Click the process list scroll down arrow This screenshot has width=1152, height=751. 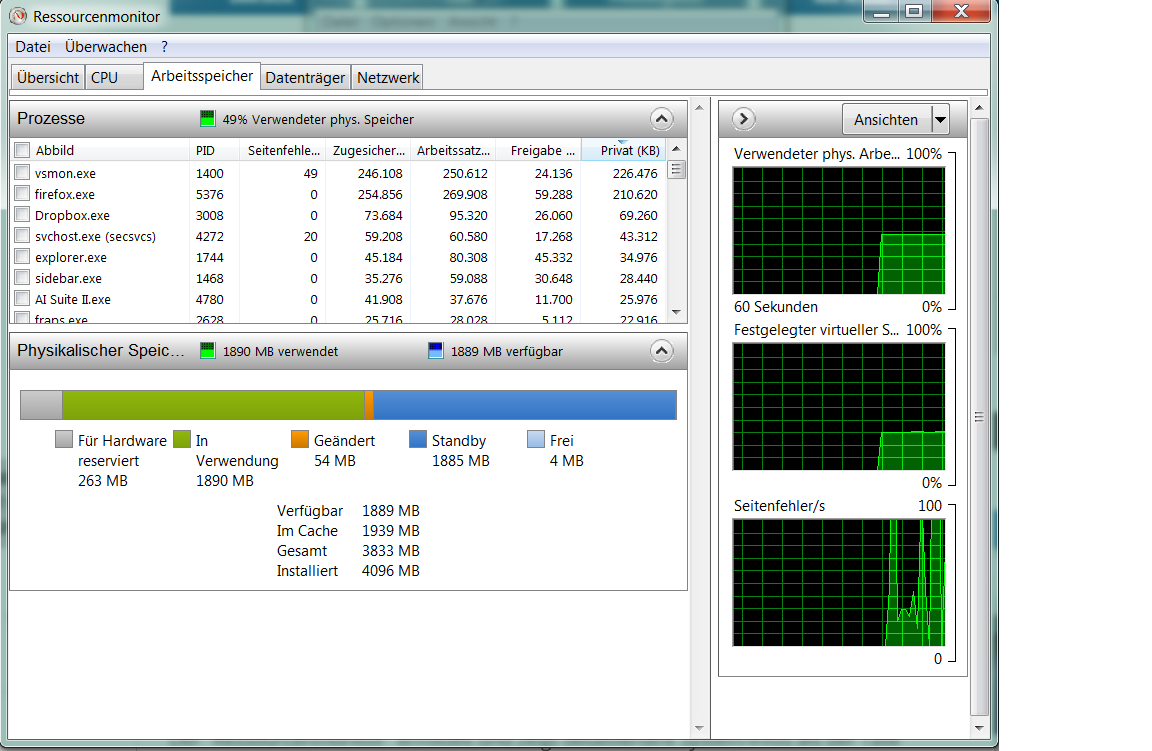coord(676,312)
